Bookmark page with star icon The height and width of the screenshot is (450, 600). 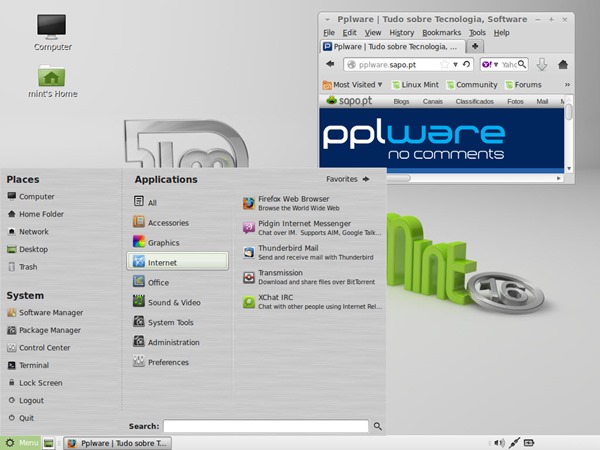[444, 64]
